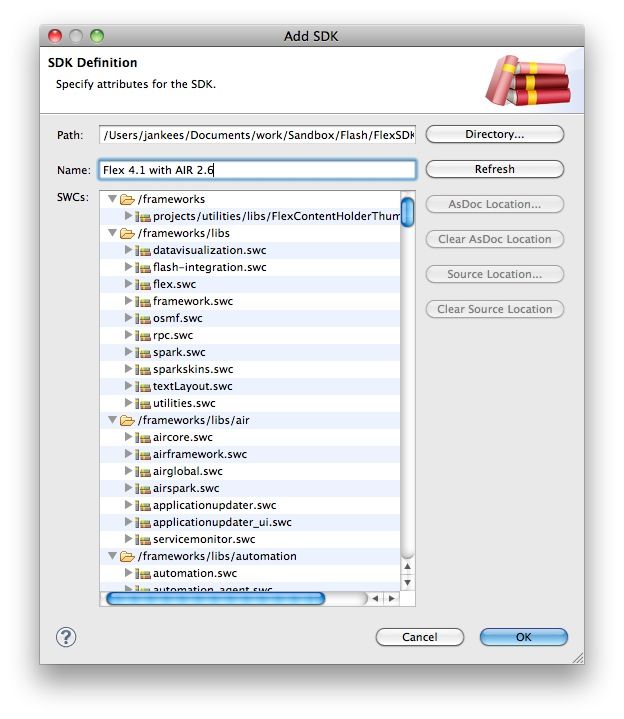Select the applicationupdater.swc row text
This screenshot has height=719, width=624.
tap(215, 505)
